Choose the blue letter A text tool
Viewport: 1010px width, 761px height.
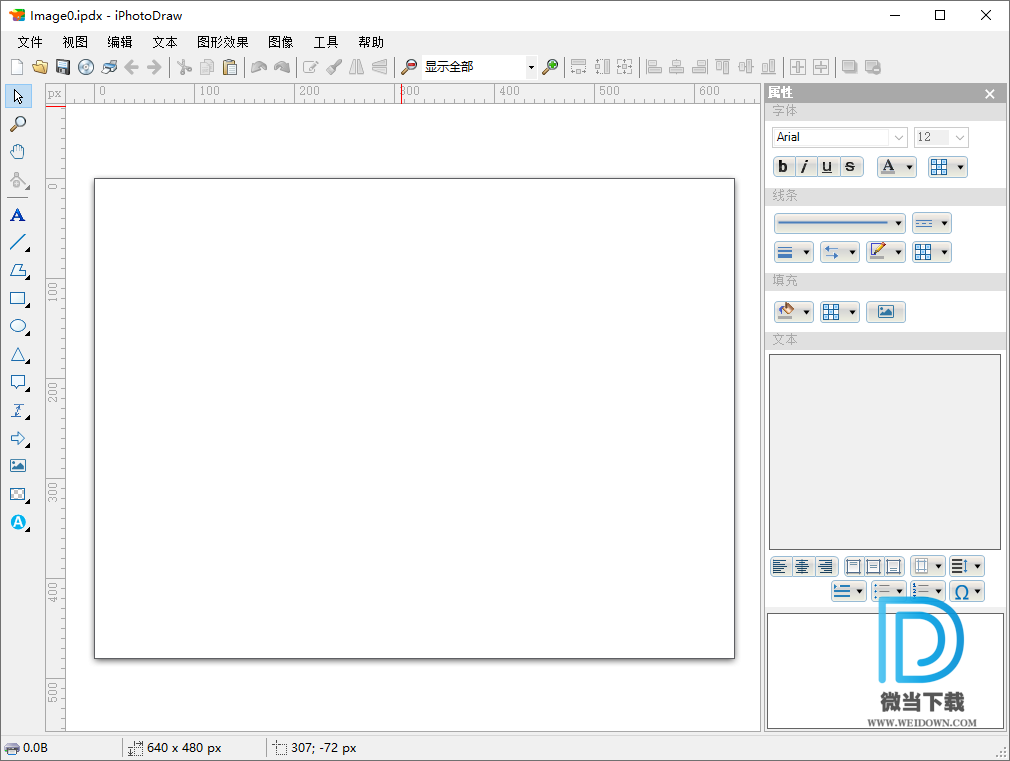tap(18, 215)
